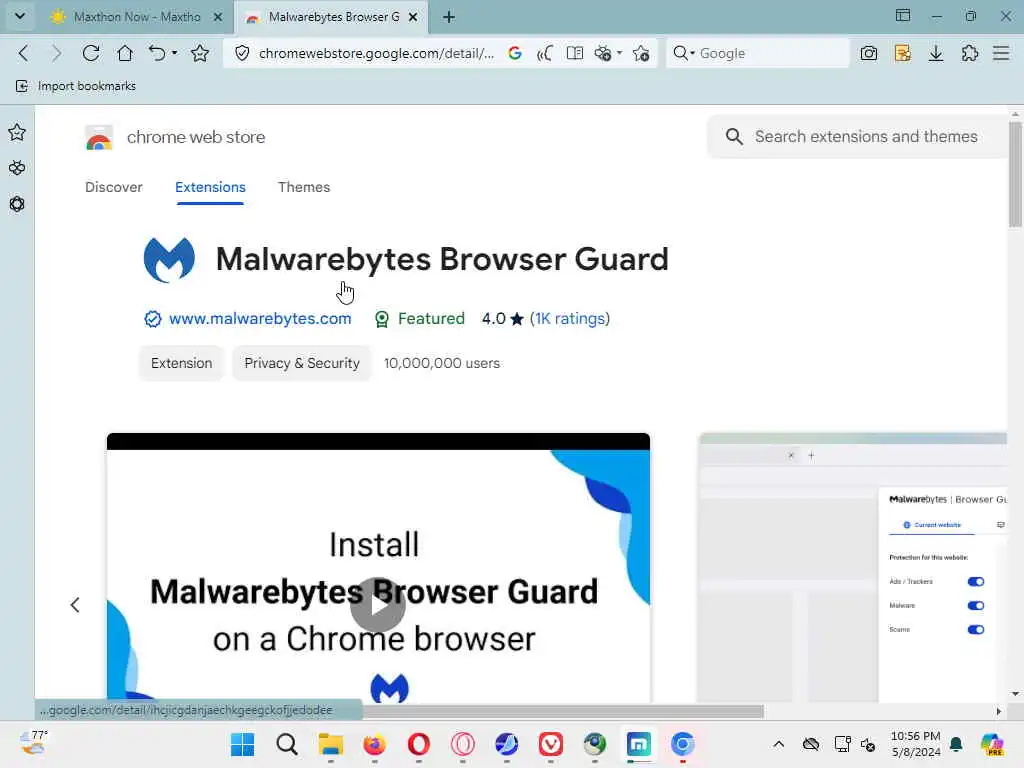Click Import bookmarks
This screenshot has height=768, width=1024.
(76, 86)
